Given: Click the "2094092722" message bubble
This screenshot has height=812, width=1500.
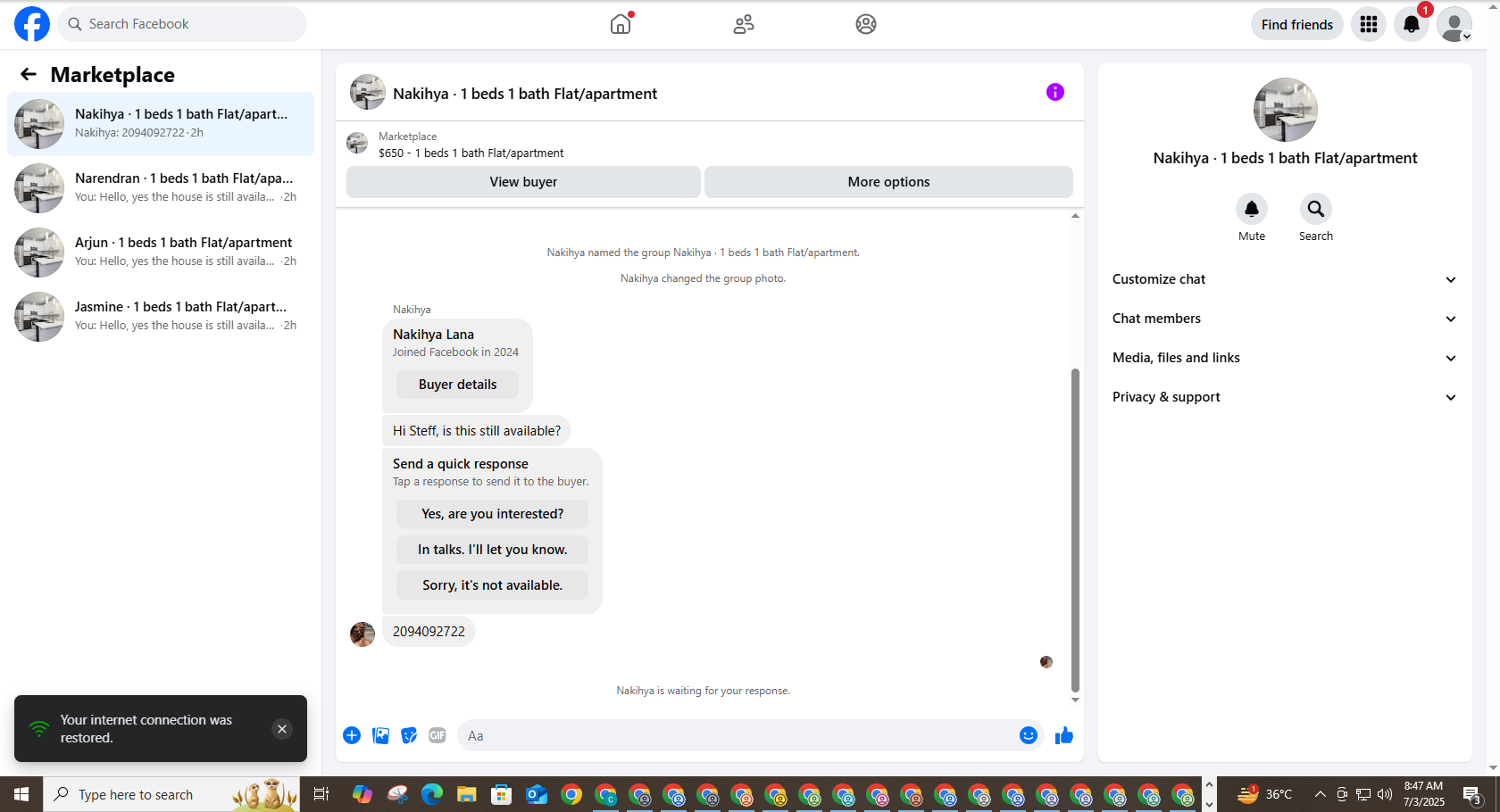Looking at the screenshot, I should point(429,631).
